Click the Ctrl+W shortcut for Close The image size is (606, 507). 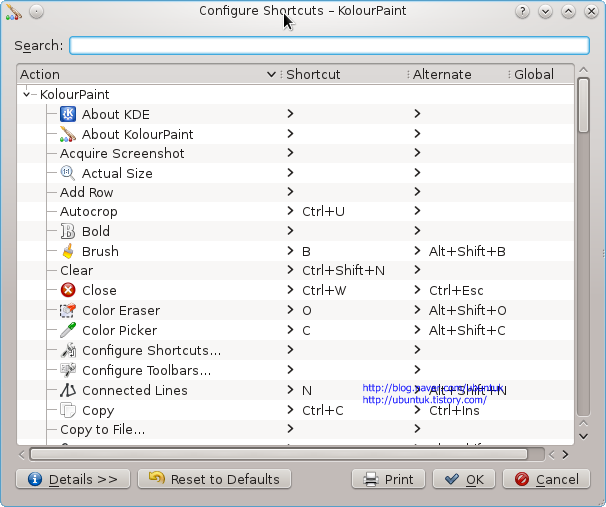pyautogui.click(x=324, y=291)
